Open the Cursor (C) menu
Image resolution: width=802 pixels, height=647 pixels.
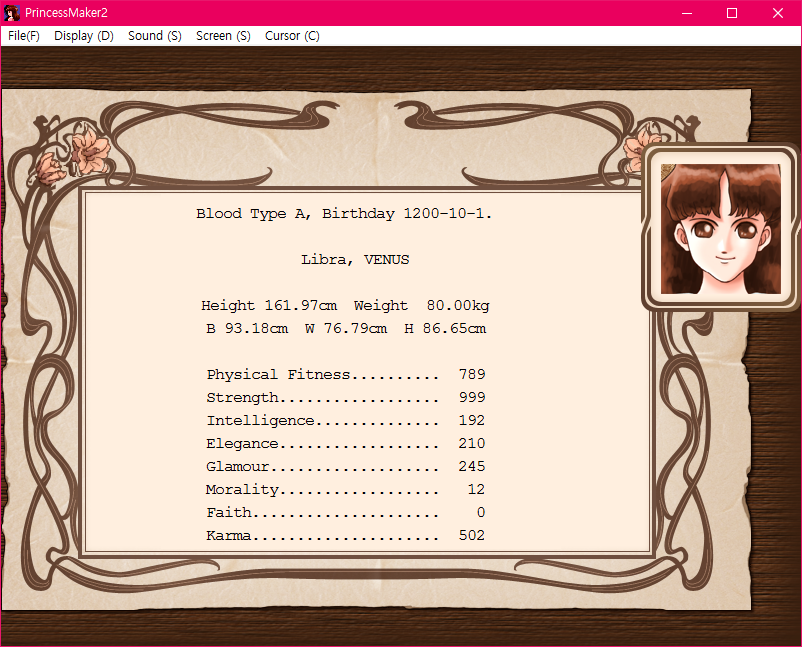click(x=292, y=36)
